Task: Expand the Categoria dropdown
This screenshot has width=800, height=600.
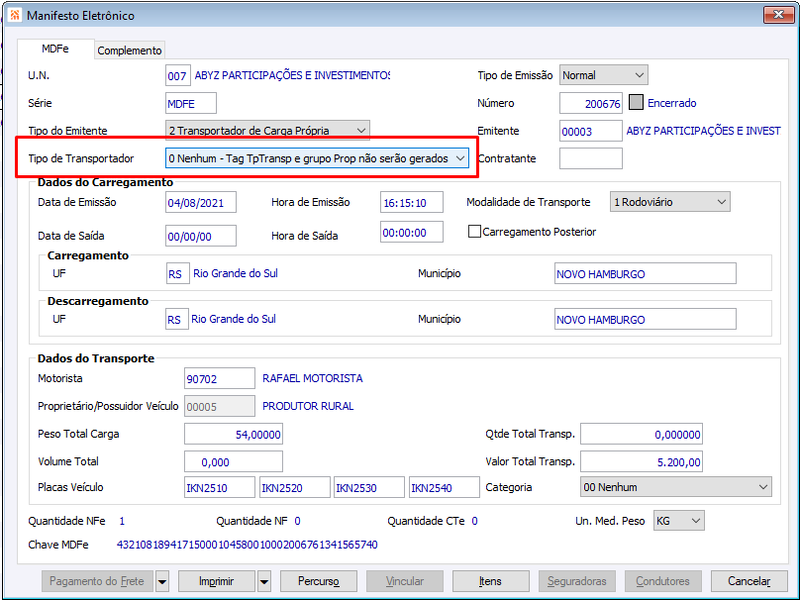Action: point(676,487)
